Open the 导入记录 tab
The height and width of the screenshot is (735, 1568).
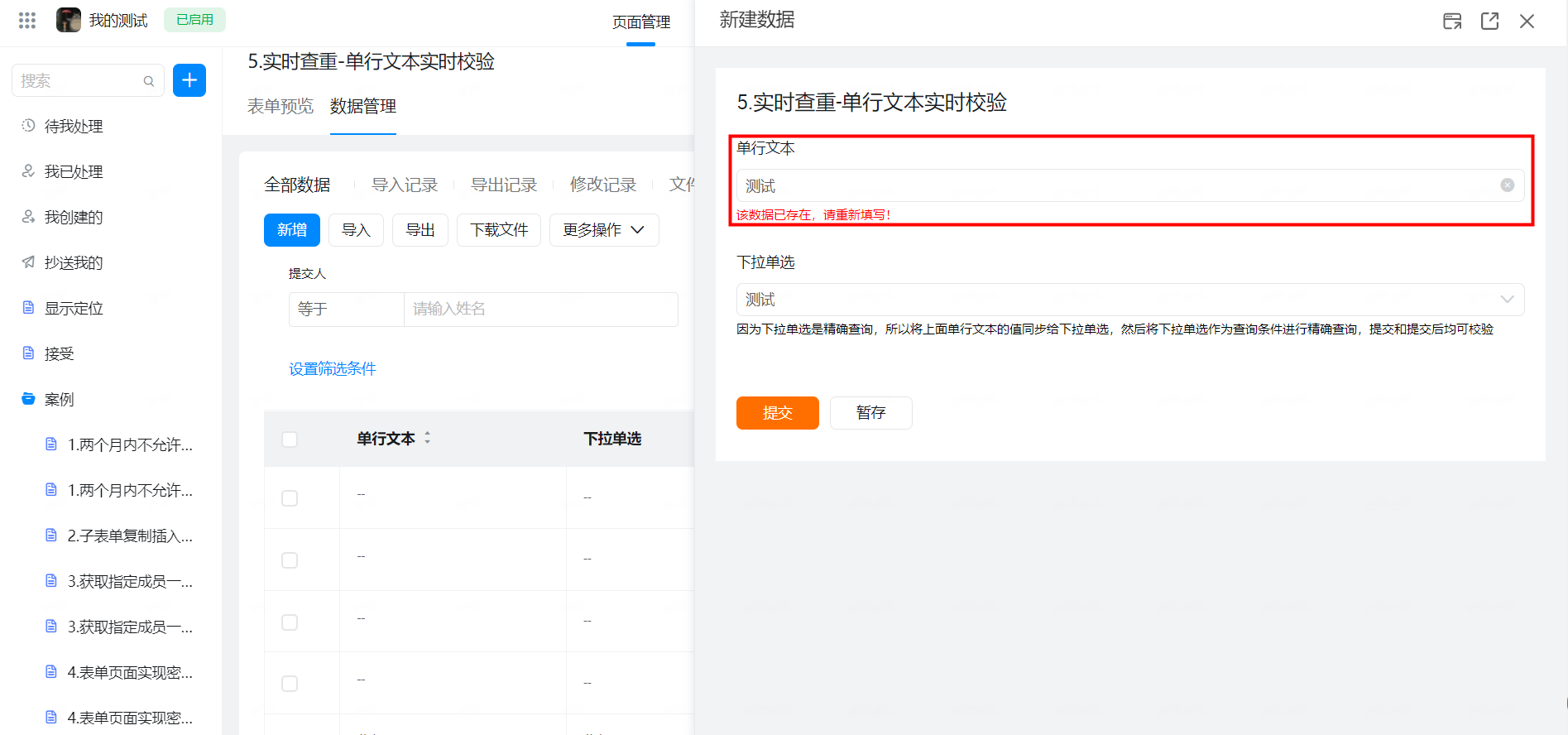tap(405, 185)
